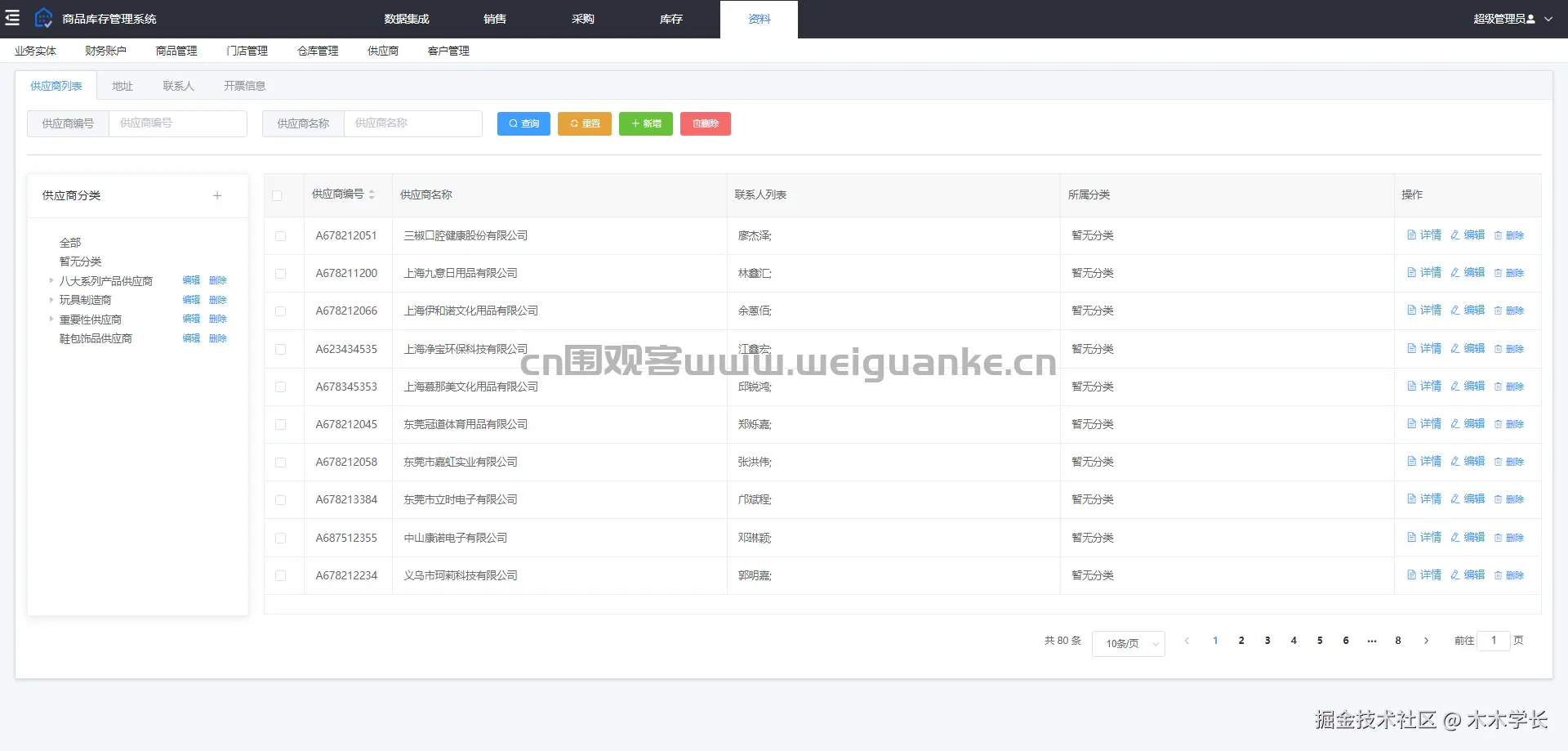Click the pagination ellipsis to jump pages

tap(1372, 641)
